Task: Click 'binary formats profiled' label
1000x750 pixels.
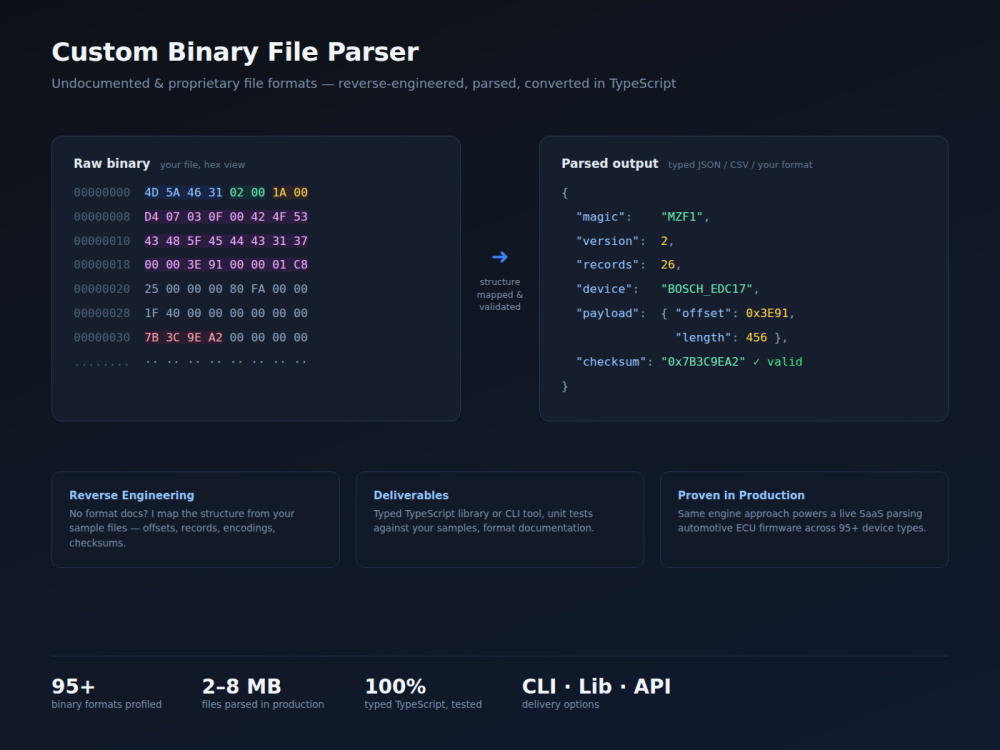Action: point(107,704)
